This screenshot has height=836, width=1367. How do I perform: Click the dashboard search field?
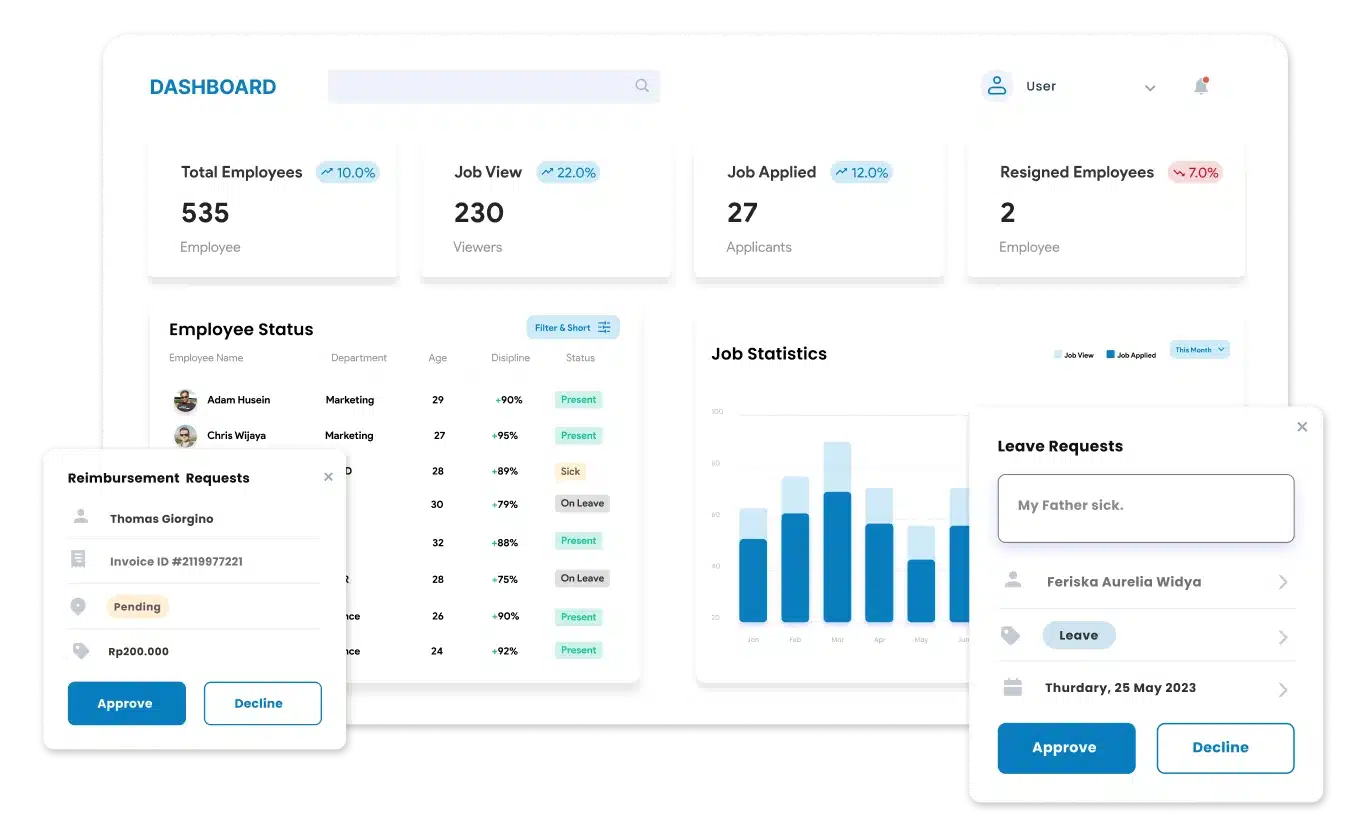click(480, 86)
